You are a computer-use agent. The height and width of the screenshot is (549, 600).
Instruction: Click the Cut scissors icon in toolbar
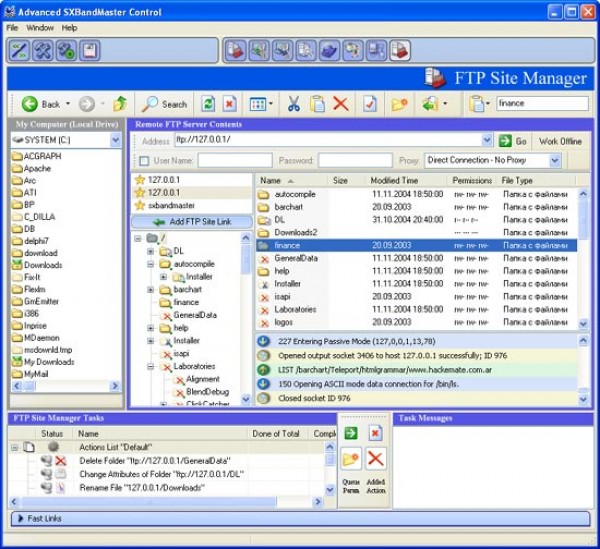pyautogui.click(x=293, y=103)
